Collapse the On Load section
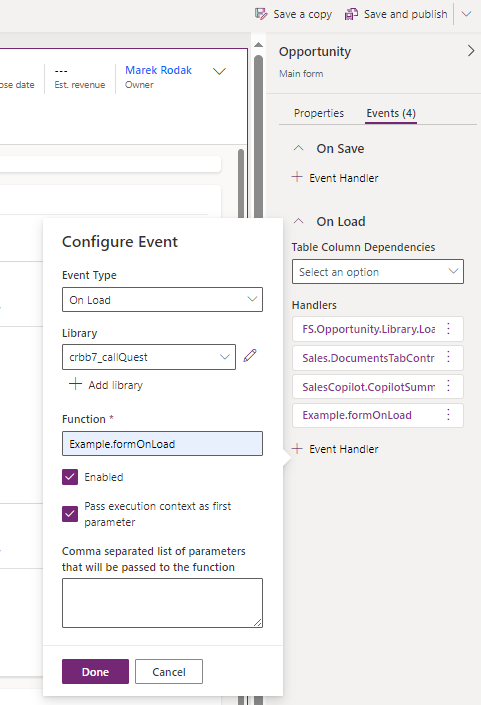 tap(298, 221)
